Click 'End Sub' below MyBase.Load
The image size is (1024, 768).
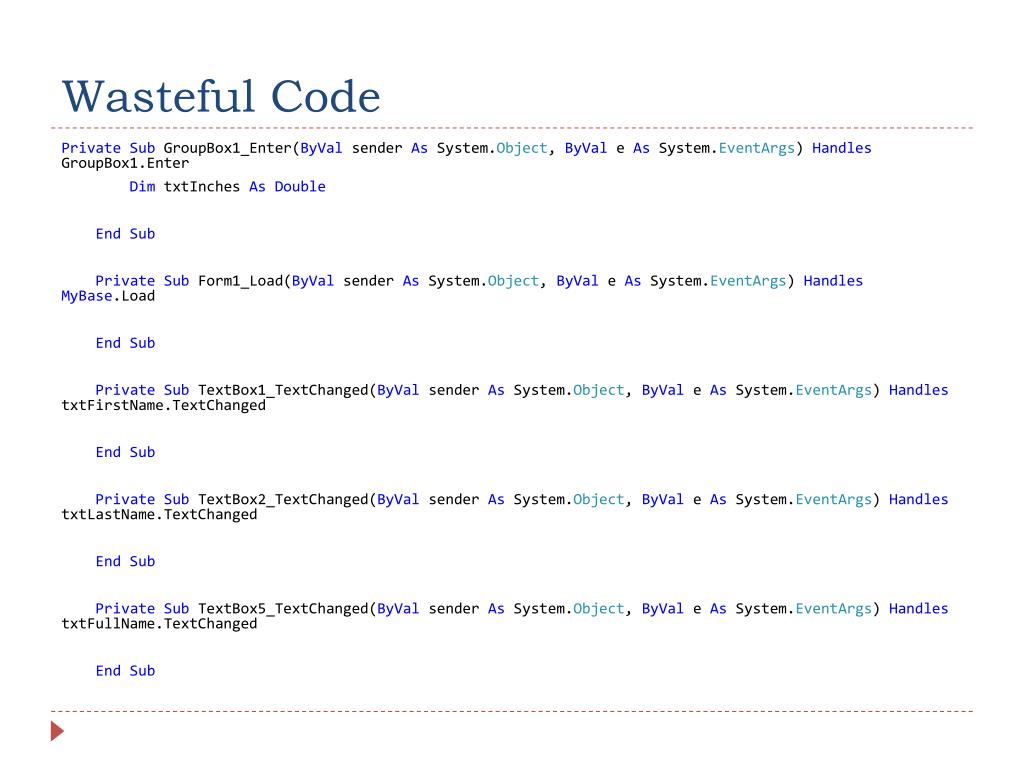[x=125, y=343]
